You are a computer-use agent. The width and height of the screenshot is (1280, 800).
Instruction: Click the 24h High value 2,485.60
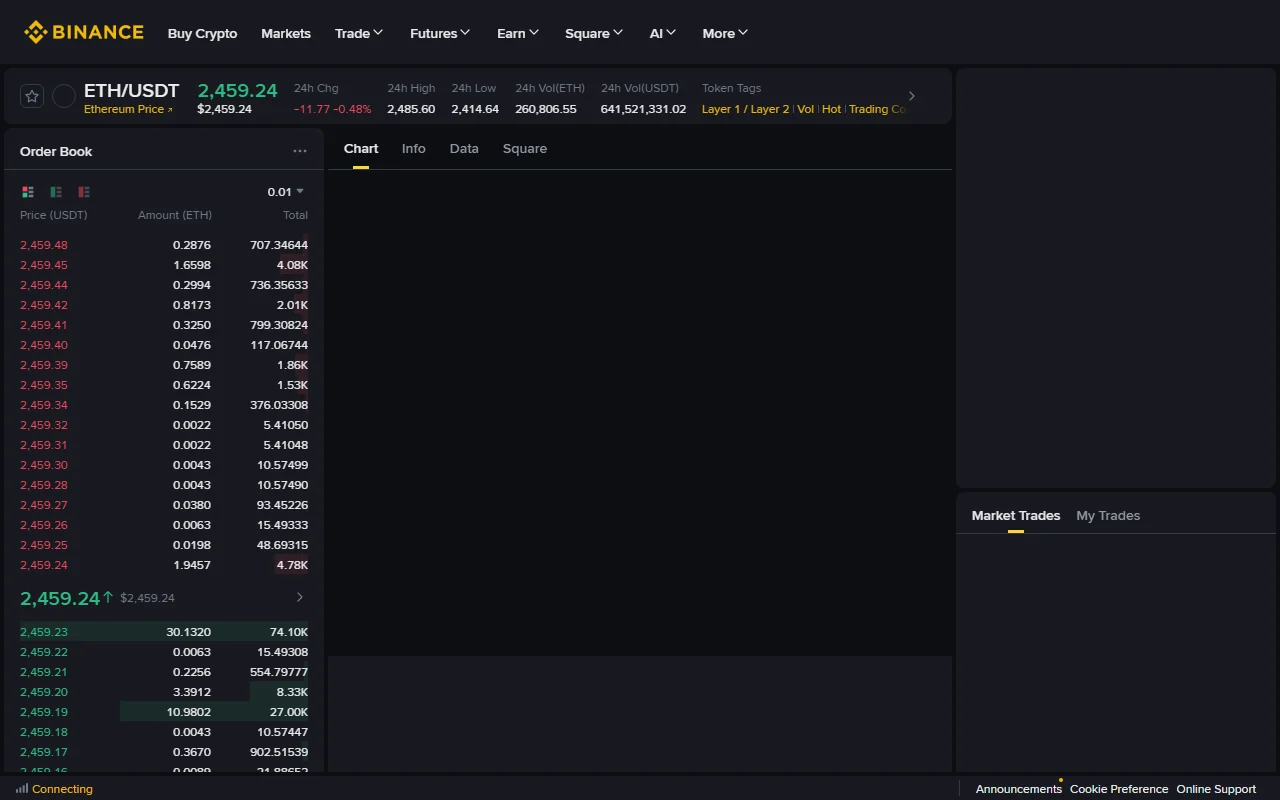411,109
